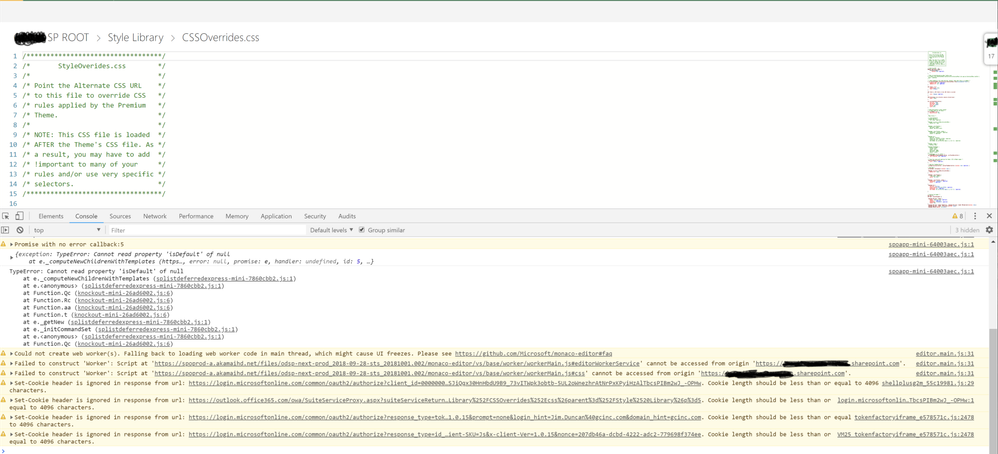
Task: Click the console prompt input line
Action: point(496,450)
